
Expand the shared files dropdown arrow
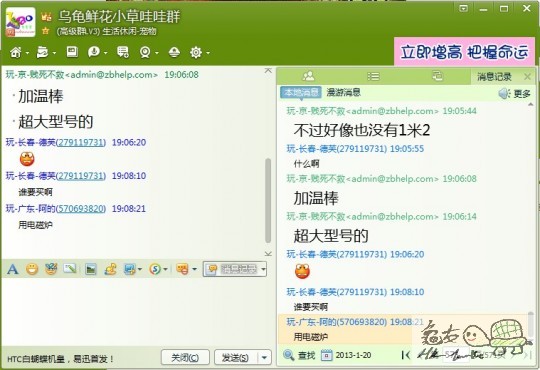pos(54,53)
